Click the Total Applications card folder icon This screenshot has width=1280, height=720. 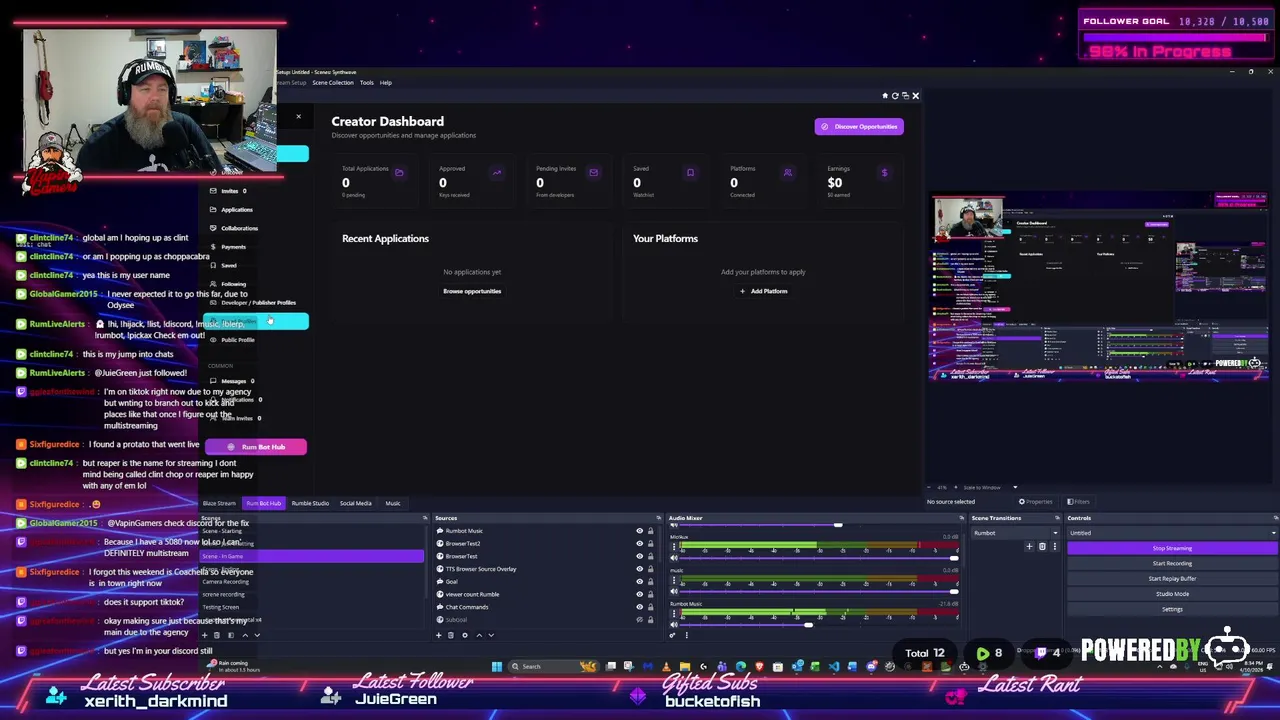point(399,173)
